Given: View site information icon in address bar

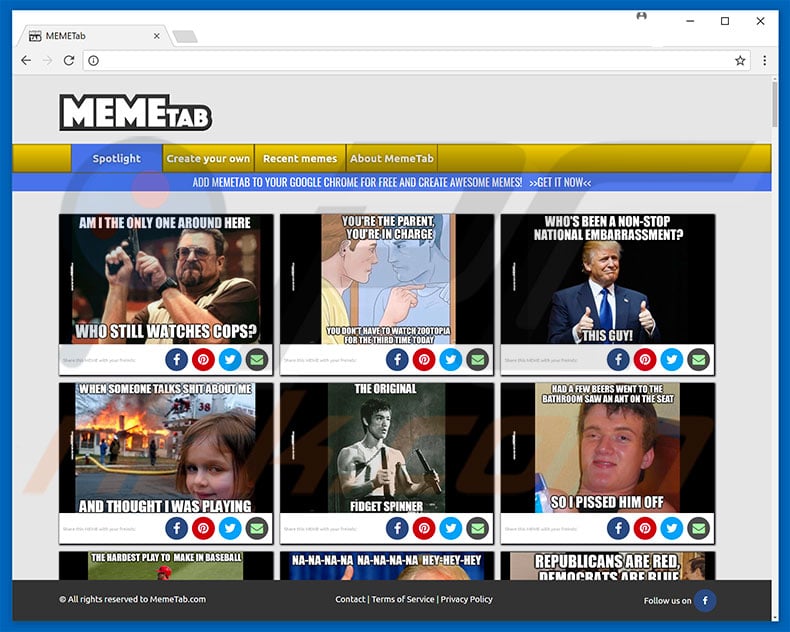Looking at the screenshot, I should coord(93,60).
